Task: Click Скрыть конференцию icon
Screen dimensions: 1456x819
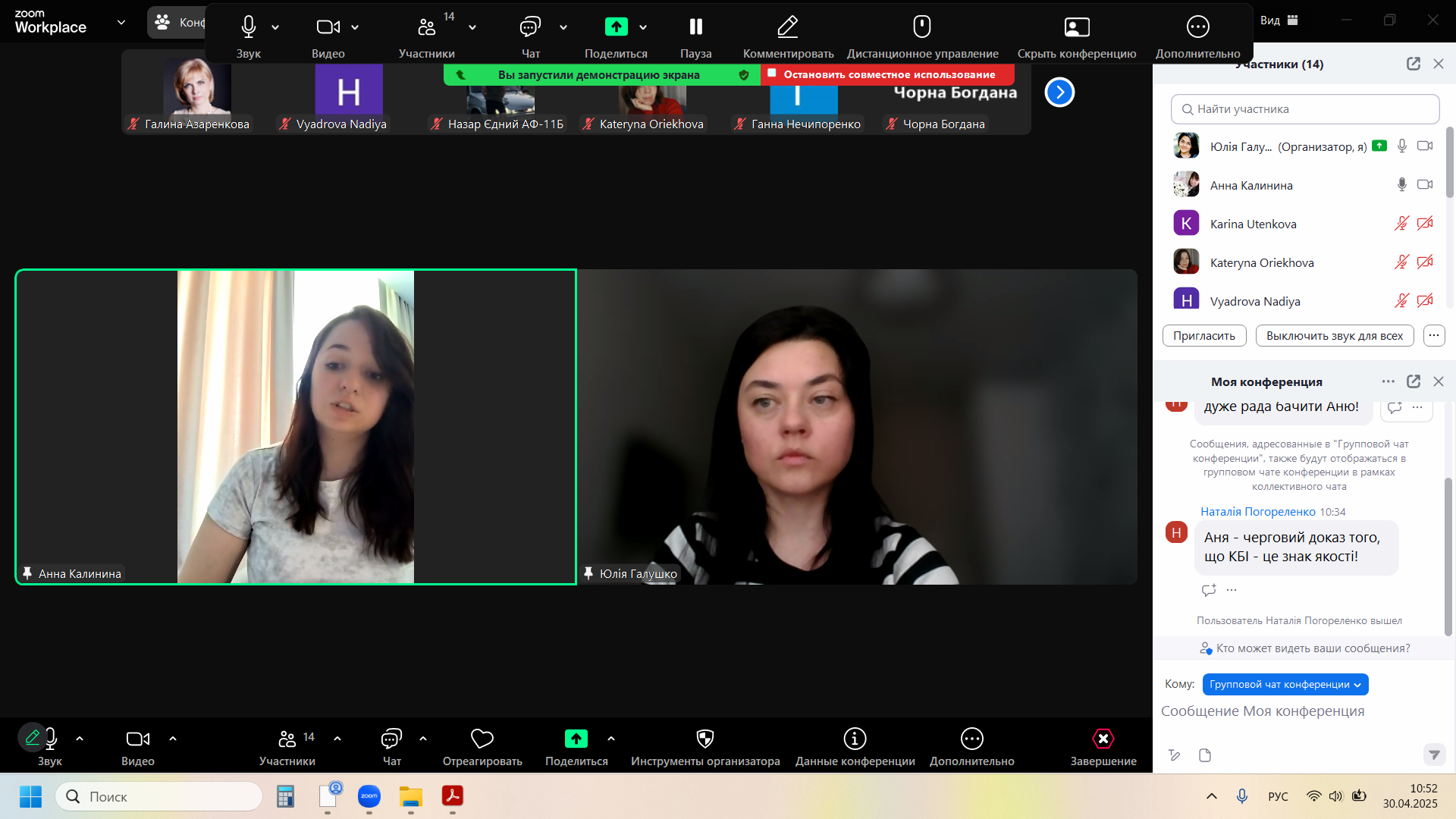Action: pos(1077,27)
